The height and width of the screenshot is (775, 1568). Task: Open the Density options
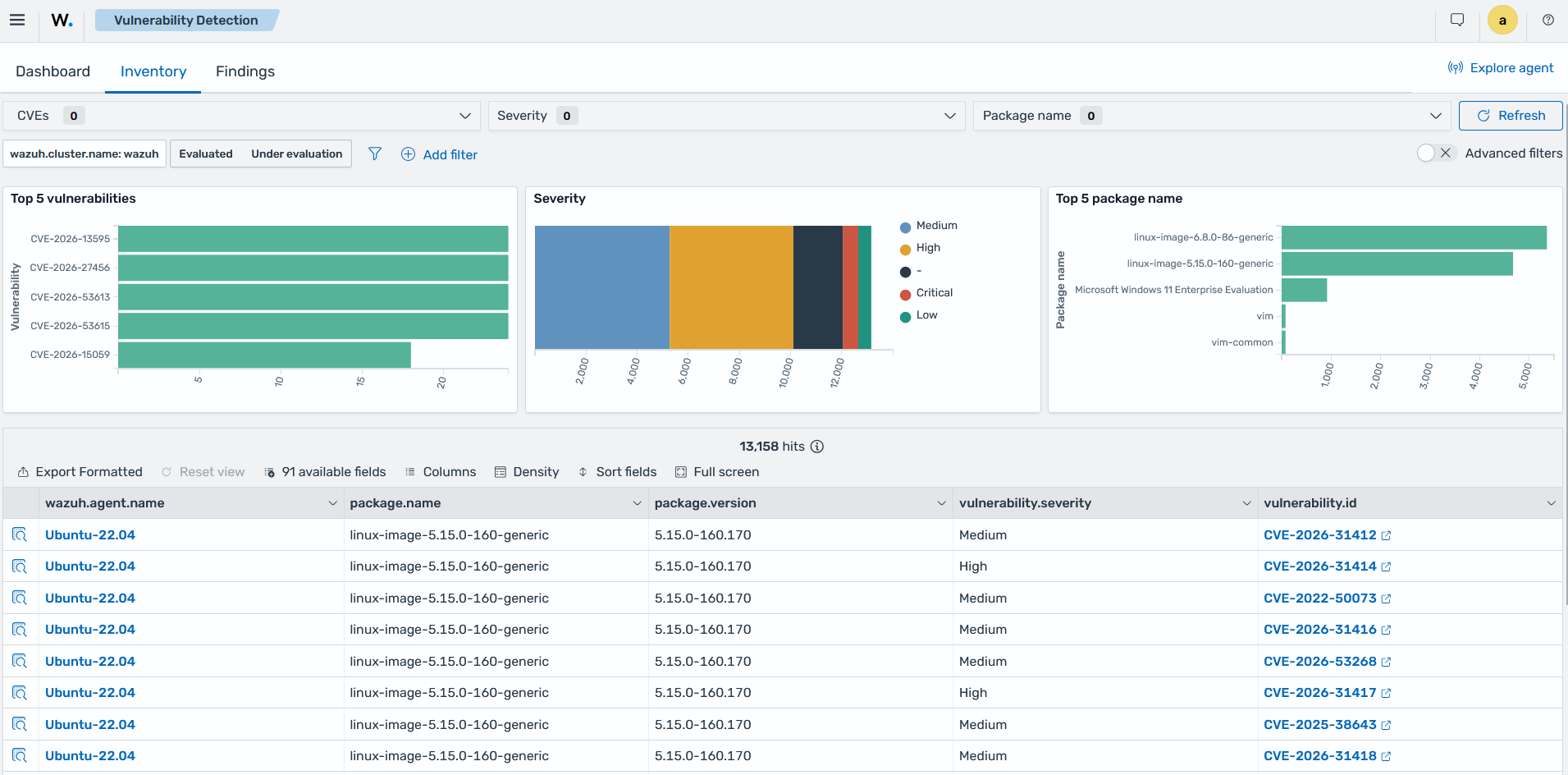pos(527,472)
